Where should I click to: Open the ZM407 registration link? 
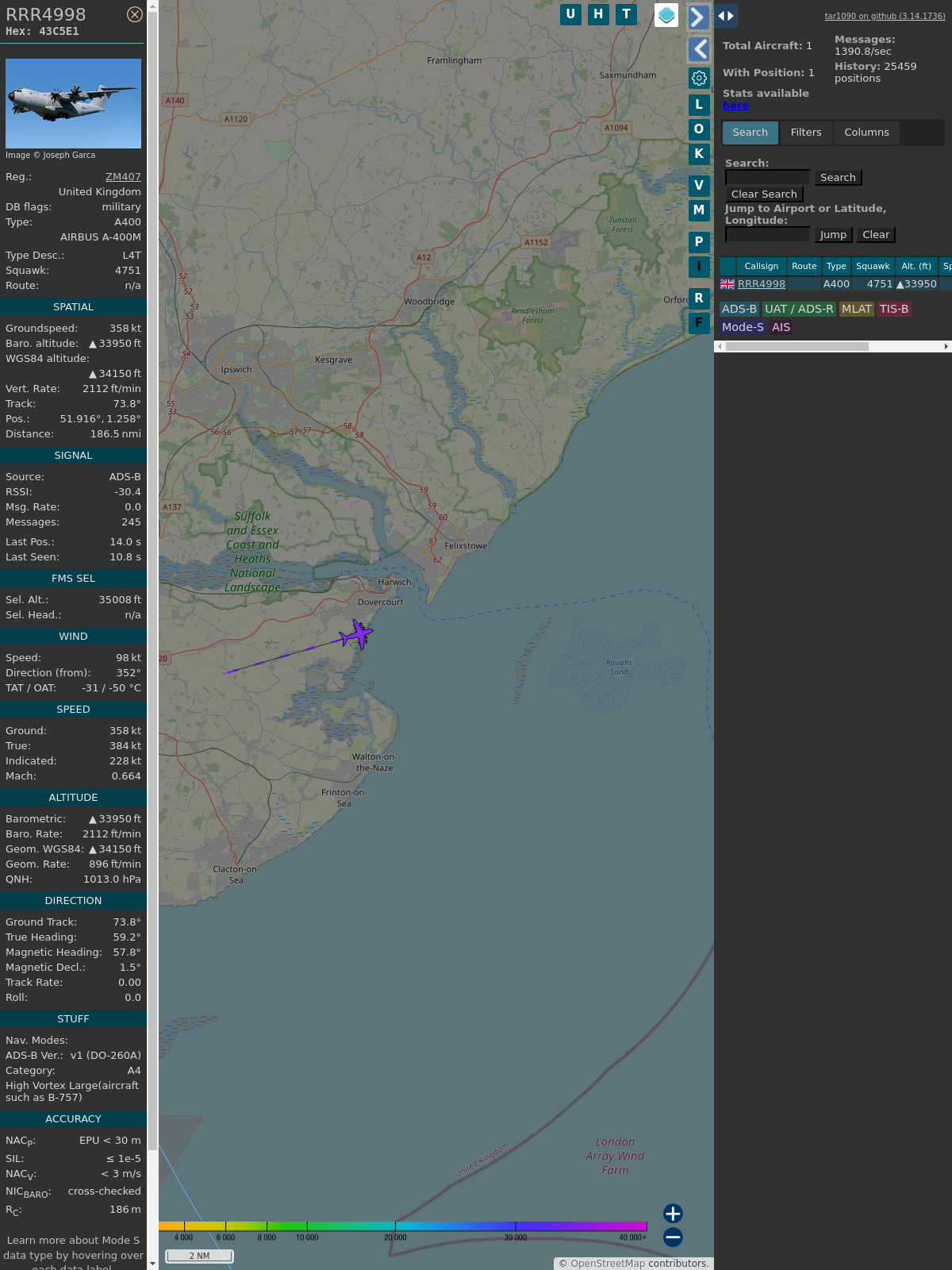123,177
